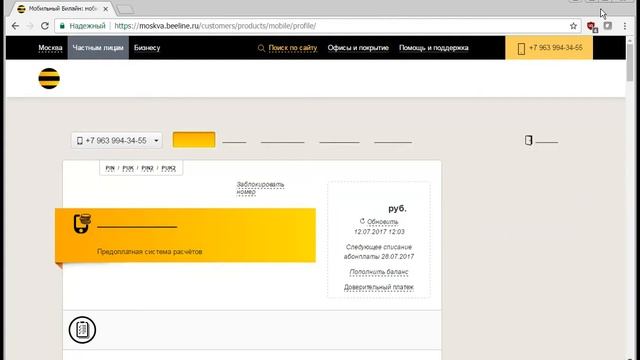The image size is (640, 360).
Task: Select the highlighted yellow profile tab
Action: pos(194,140)
